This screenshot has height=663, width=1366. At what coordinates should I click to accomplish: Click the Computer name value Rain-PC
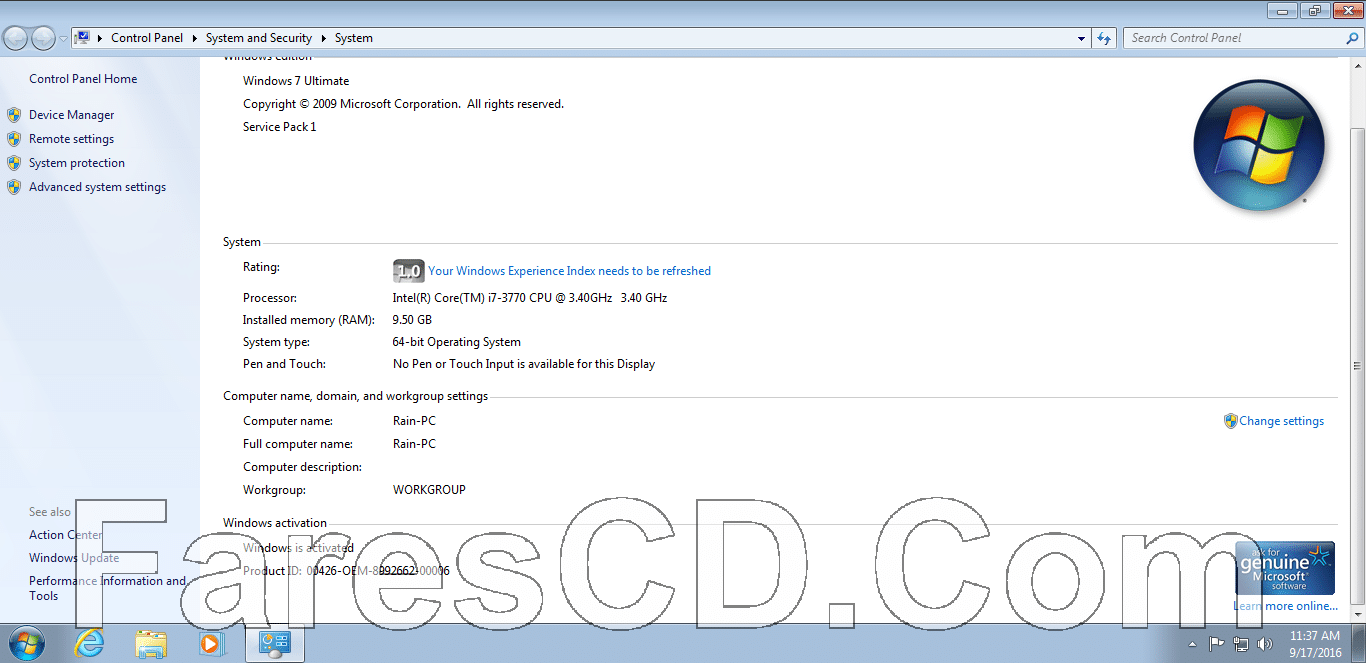pos(414,421)
